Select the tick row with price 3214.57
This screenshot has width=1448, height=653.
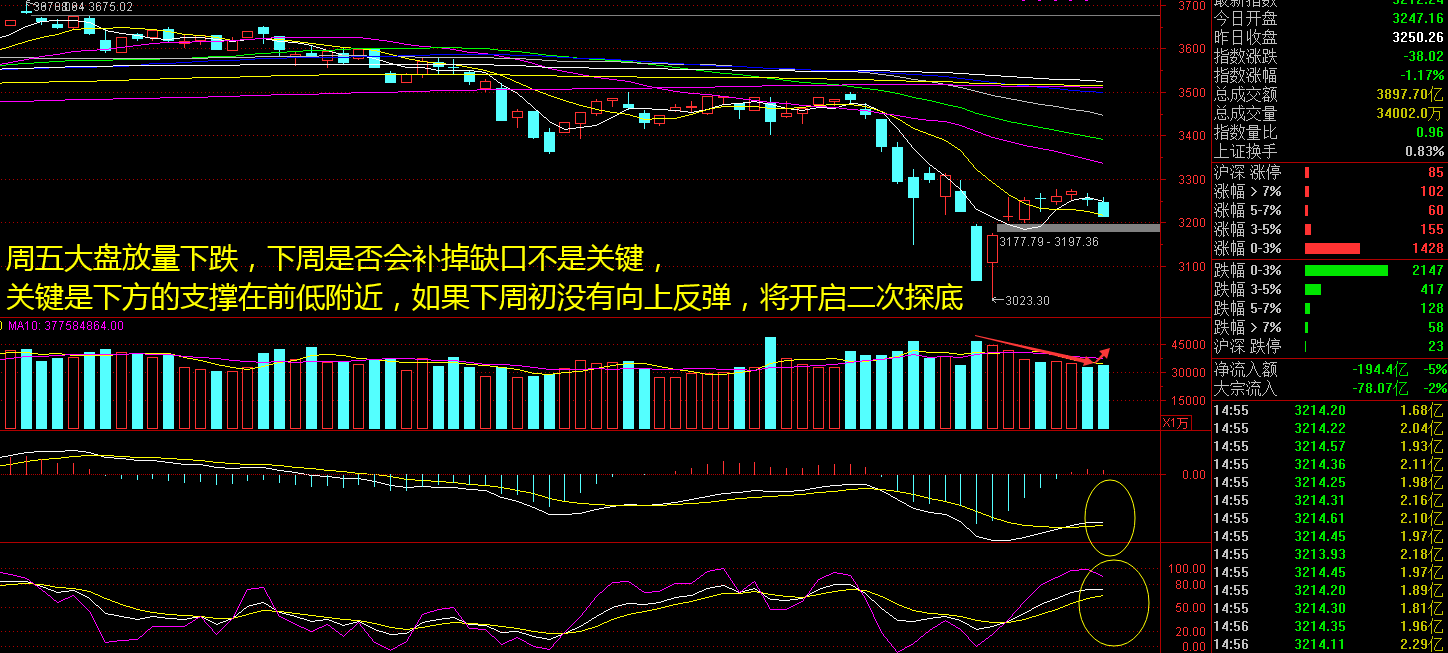(1329, 446)
